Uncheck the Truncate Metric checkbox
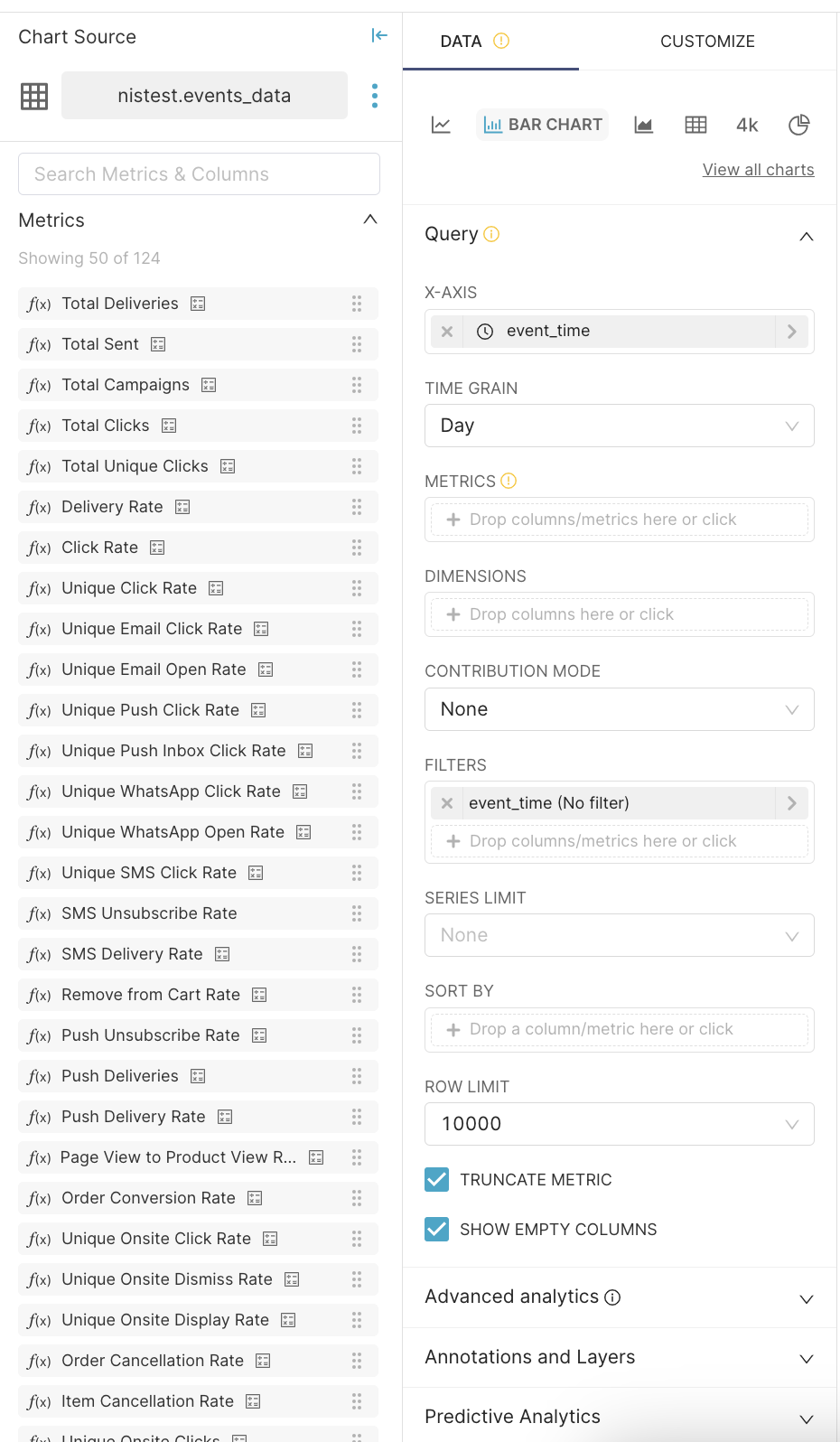 tap(437, 1179)
